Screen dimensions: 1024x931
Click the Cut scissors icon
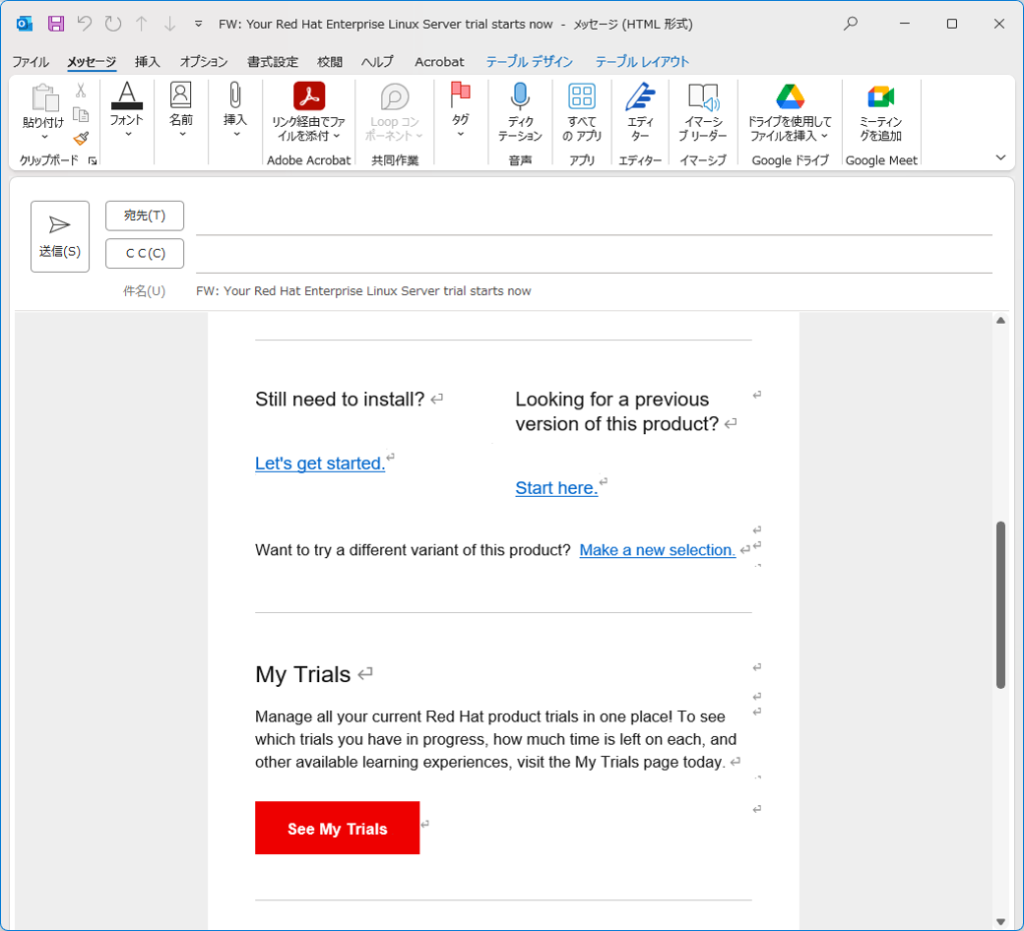pos(81,91)
